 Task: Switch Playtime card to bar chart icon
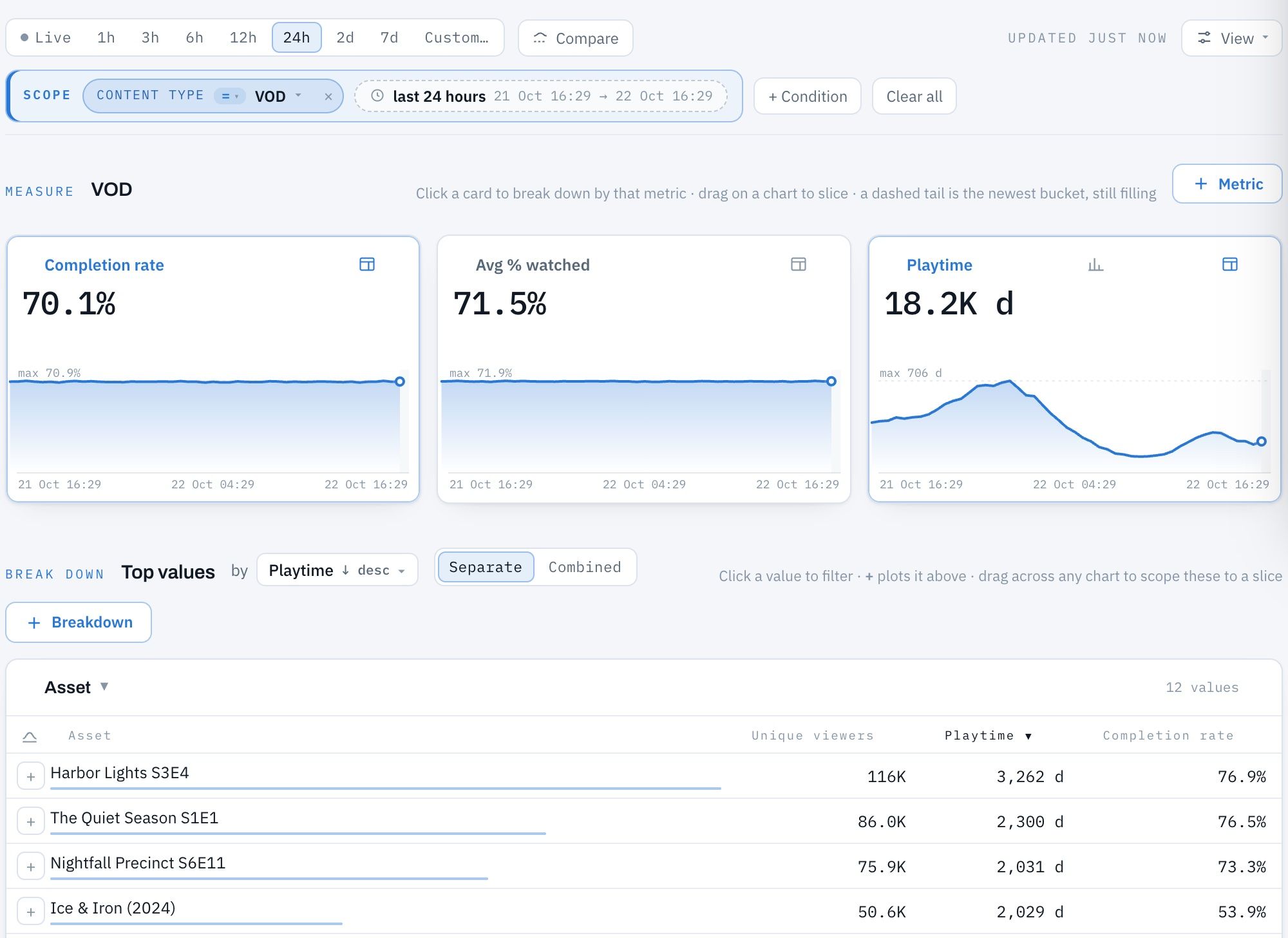1095,264
